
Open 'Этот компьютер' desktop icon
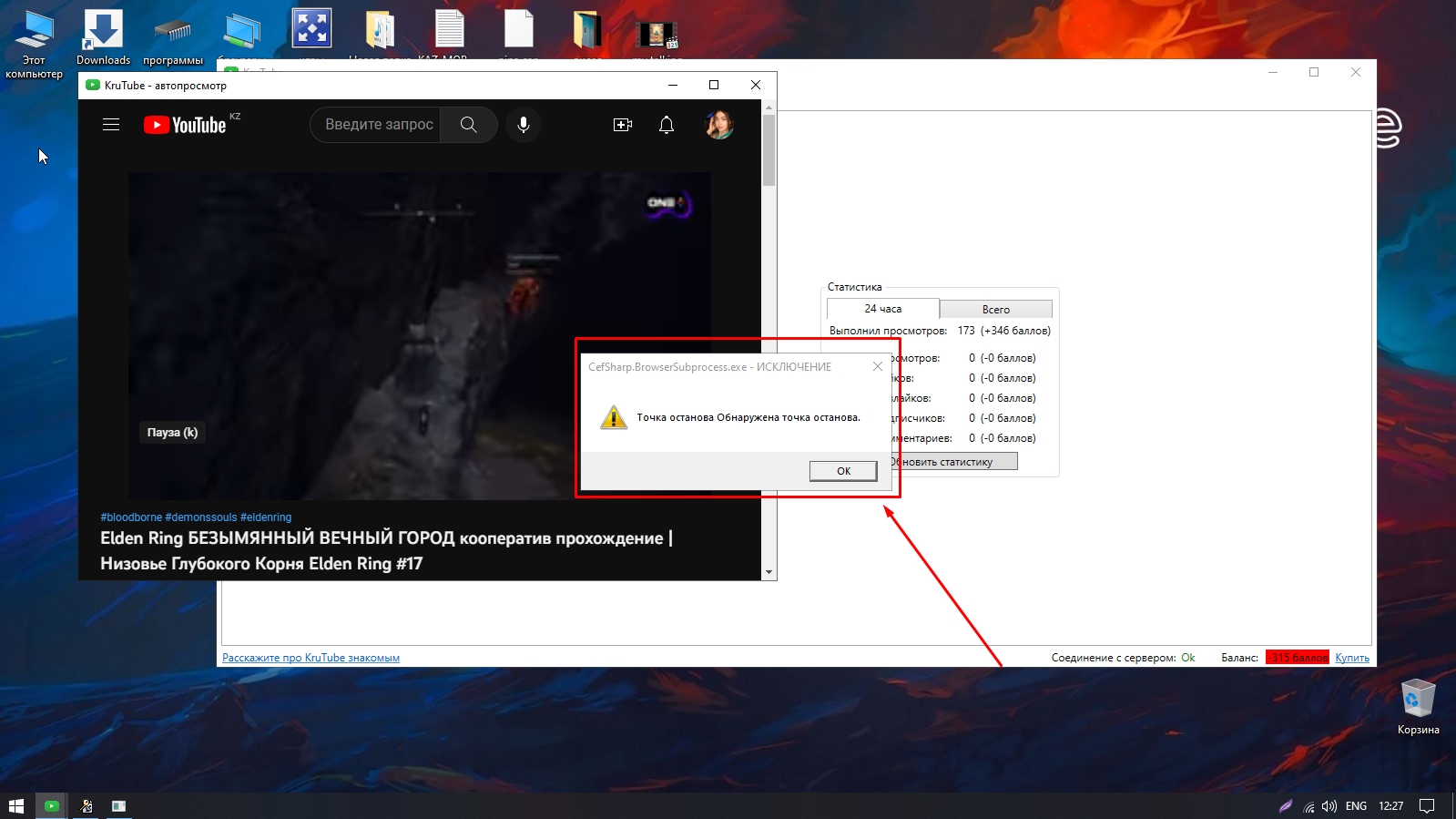(x=34, y=44)
